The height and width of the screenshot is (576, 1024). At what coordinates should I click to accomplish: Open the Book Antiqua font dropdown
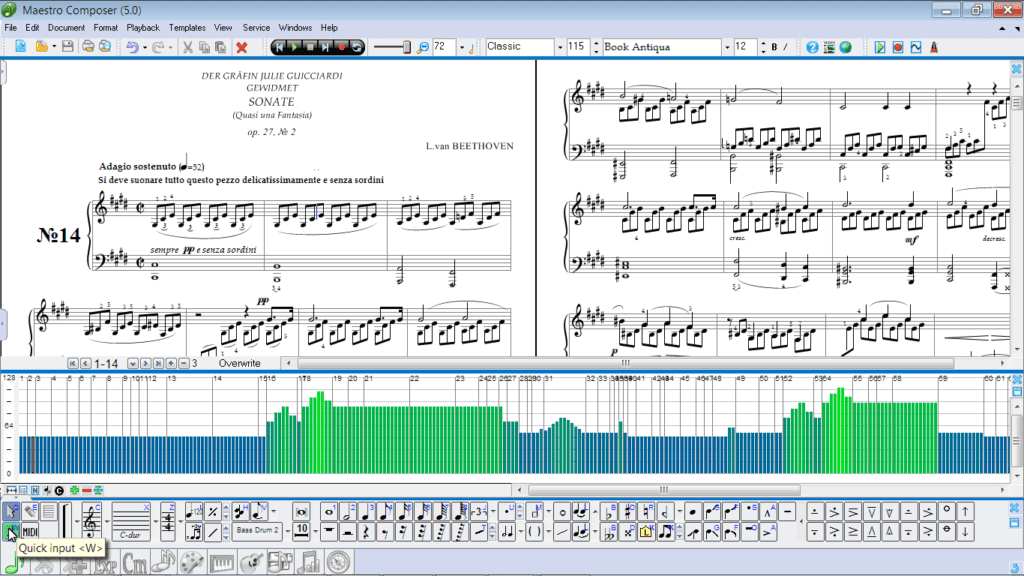click(x=726, y=47)
